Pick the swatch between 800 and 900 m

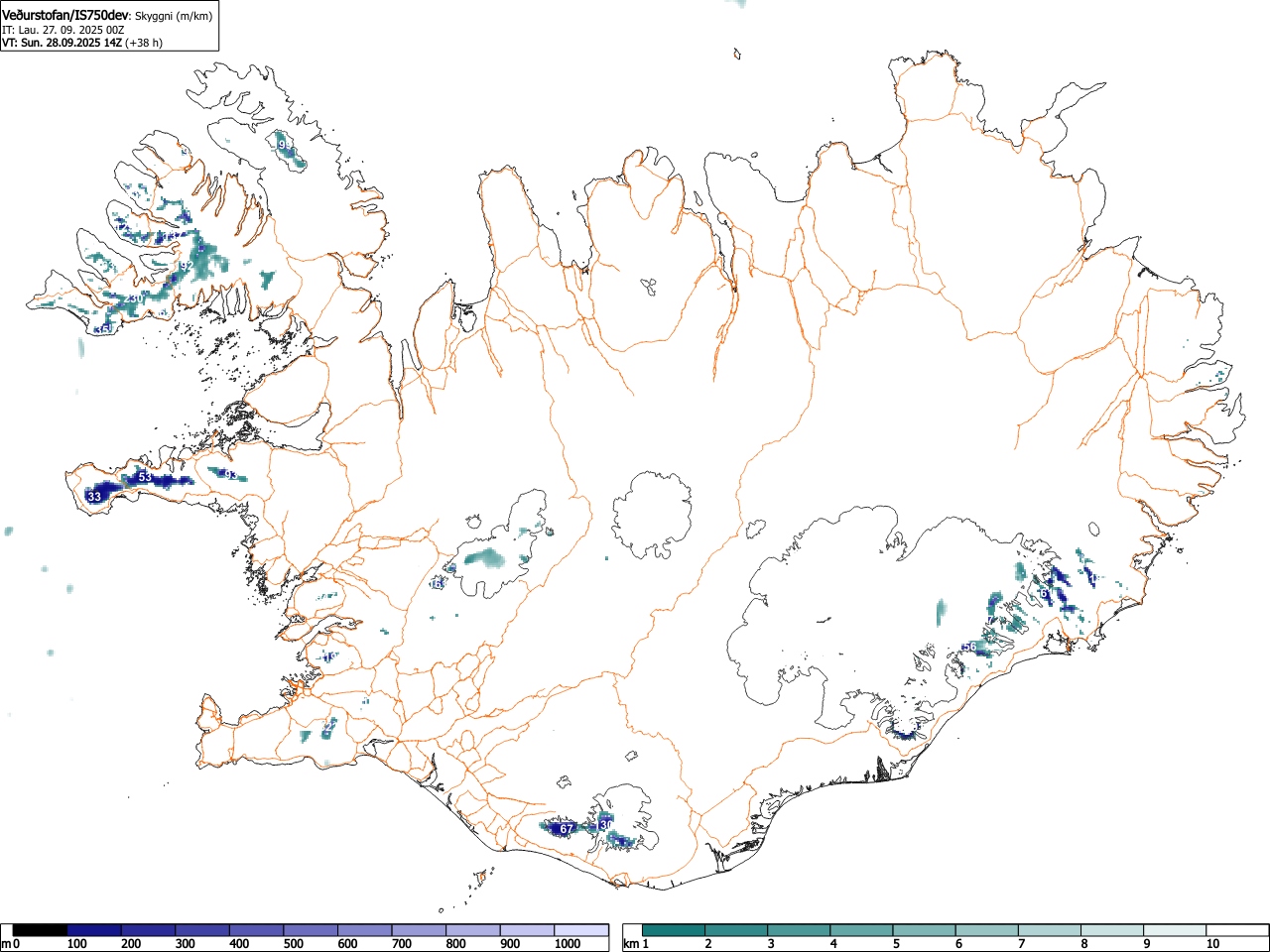tap(473, 930)
